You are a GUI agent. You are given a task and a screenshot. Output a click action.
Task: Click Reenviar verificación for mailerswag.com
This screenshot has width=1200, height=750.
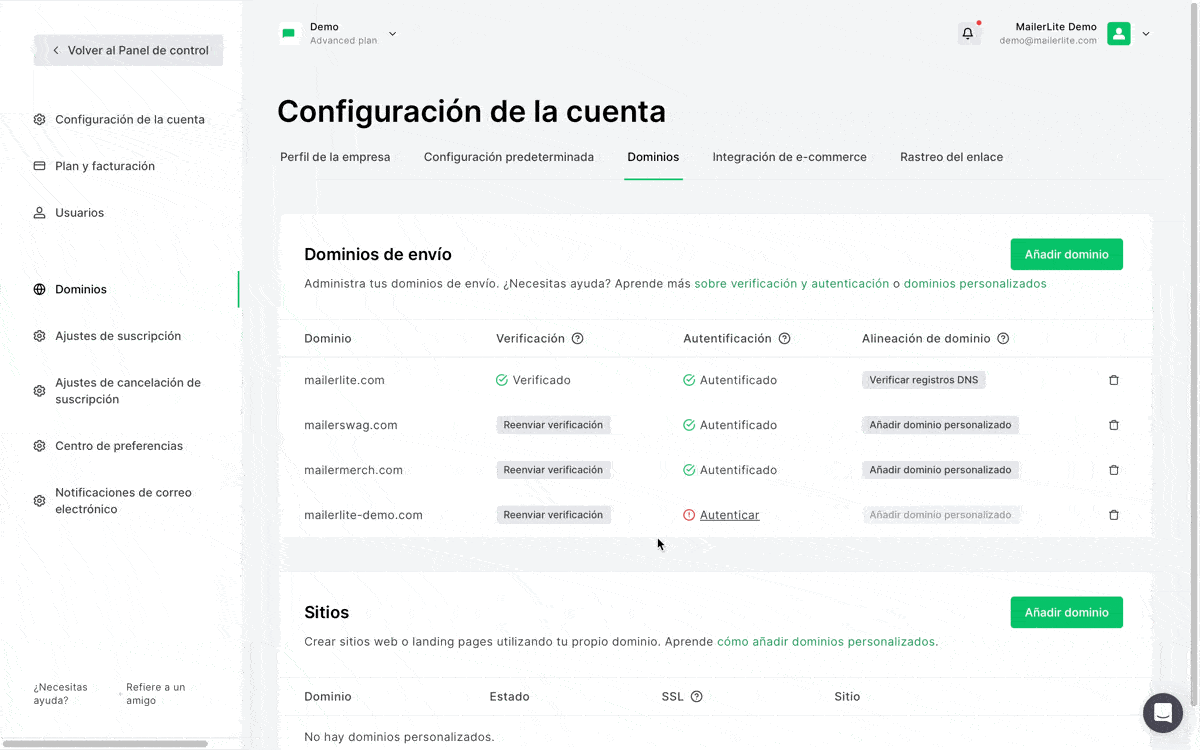pos(553,425)
